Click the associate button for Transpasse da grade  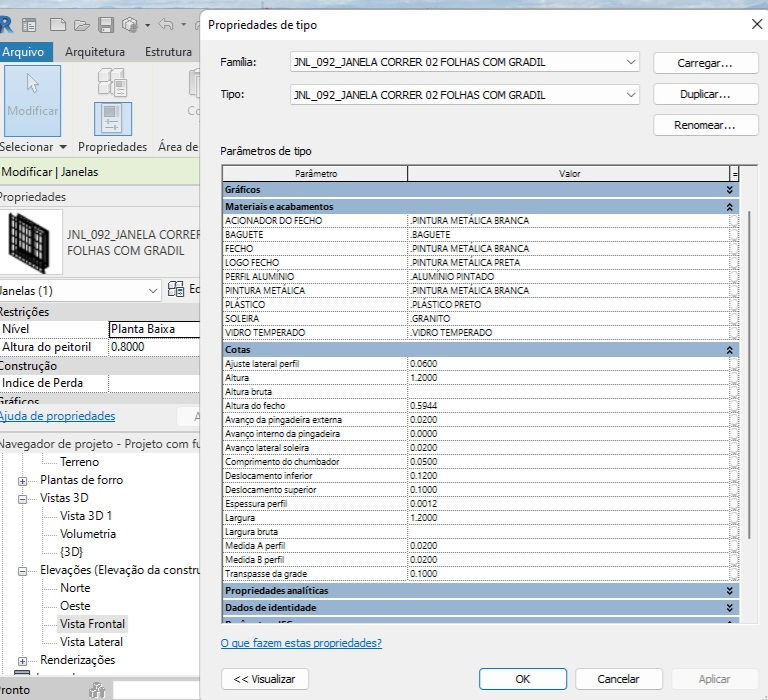(734, 574)
